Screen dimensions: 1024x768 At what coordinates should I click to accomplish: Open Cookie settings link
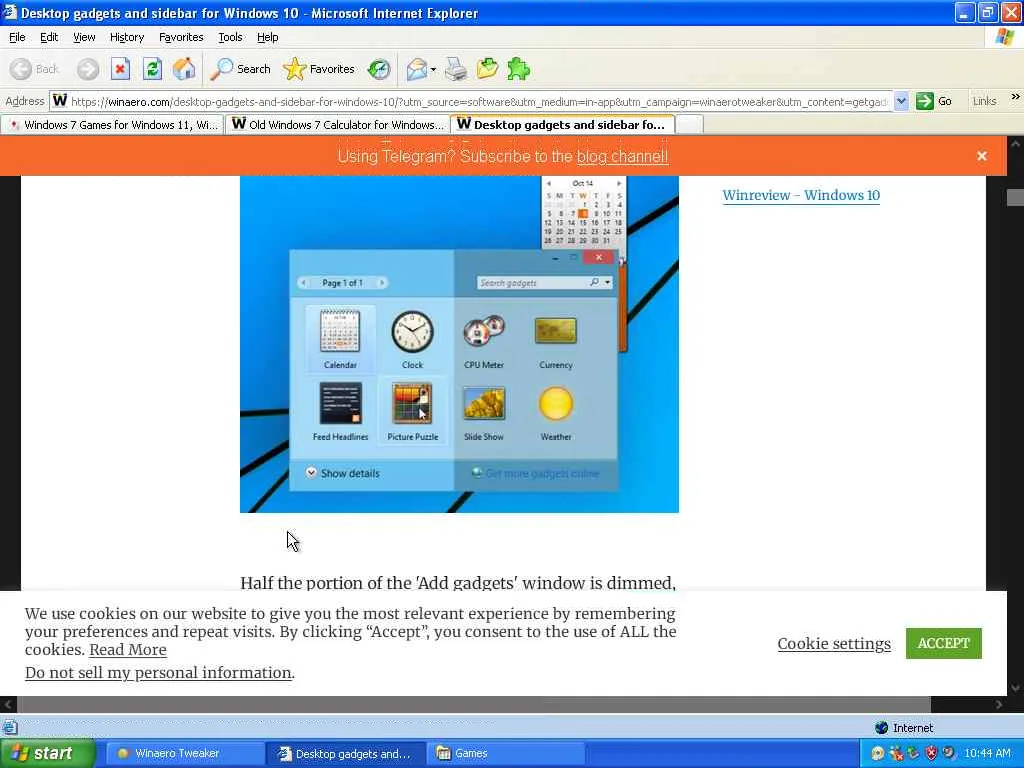834,644
